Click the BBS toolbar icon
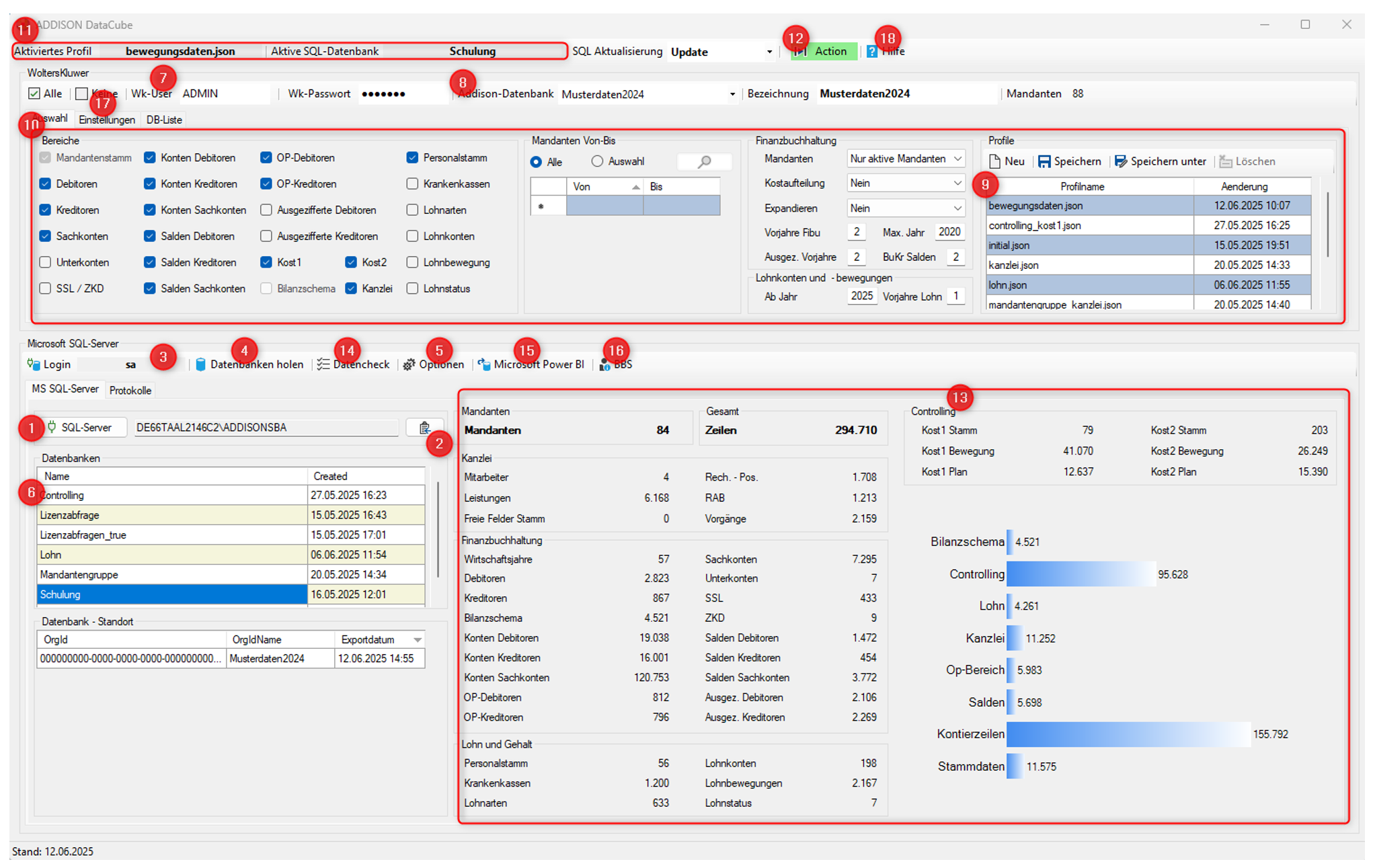This screenshot has height=868, width=1373. 605,364
